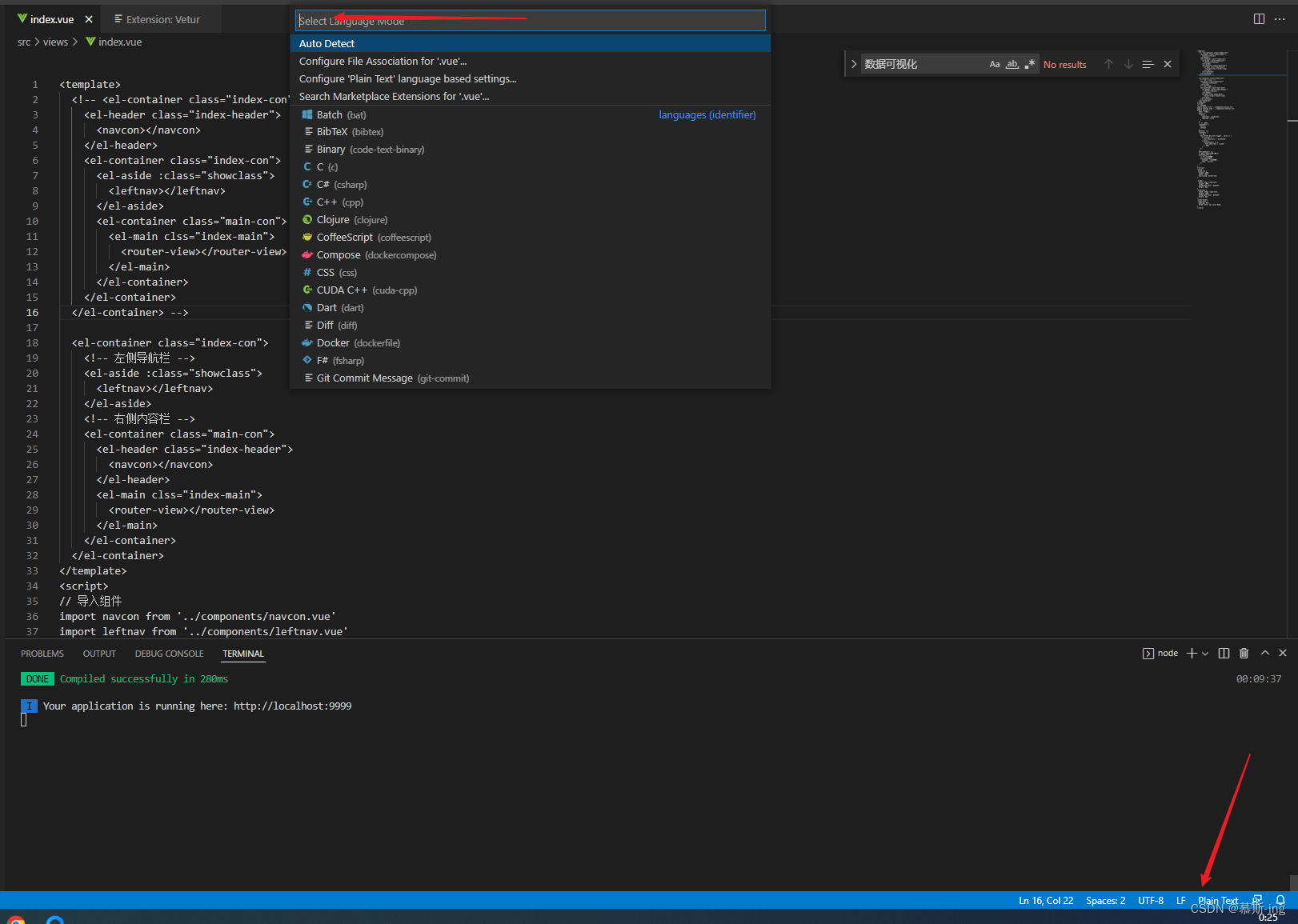The height and width of the screenshot is (924, 1298).
Task: Open the DEBUG CONSOLE panel tab
Action: (x=169, y=654)
